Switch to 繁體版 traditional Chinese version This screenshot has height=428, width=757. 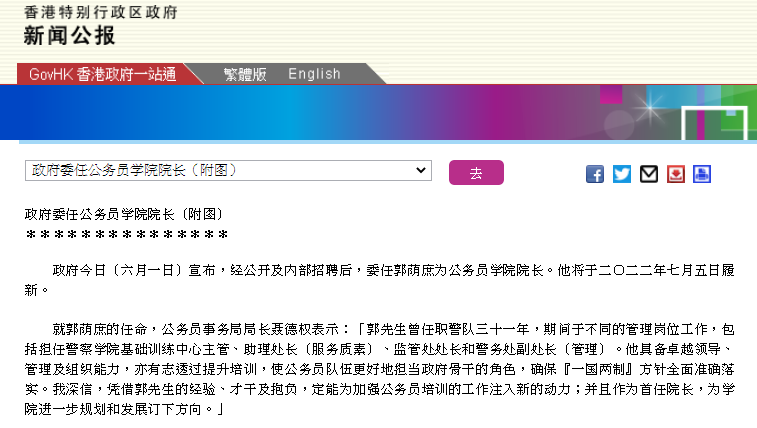[x=245, y=74]
